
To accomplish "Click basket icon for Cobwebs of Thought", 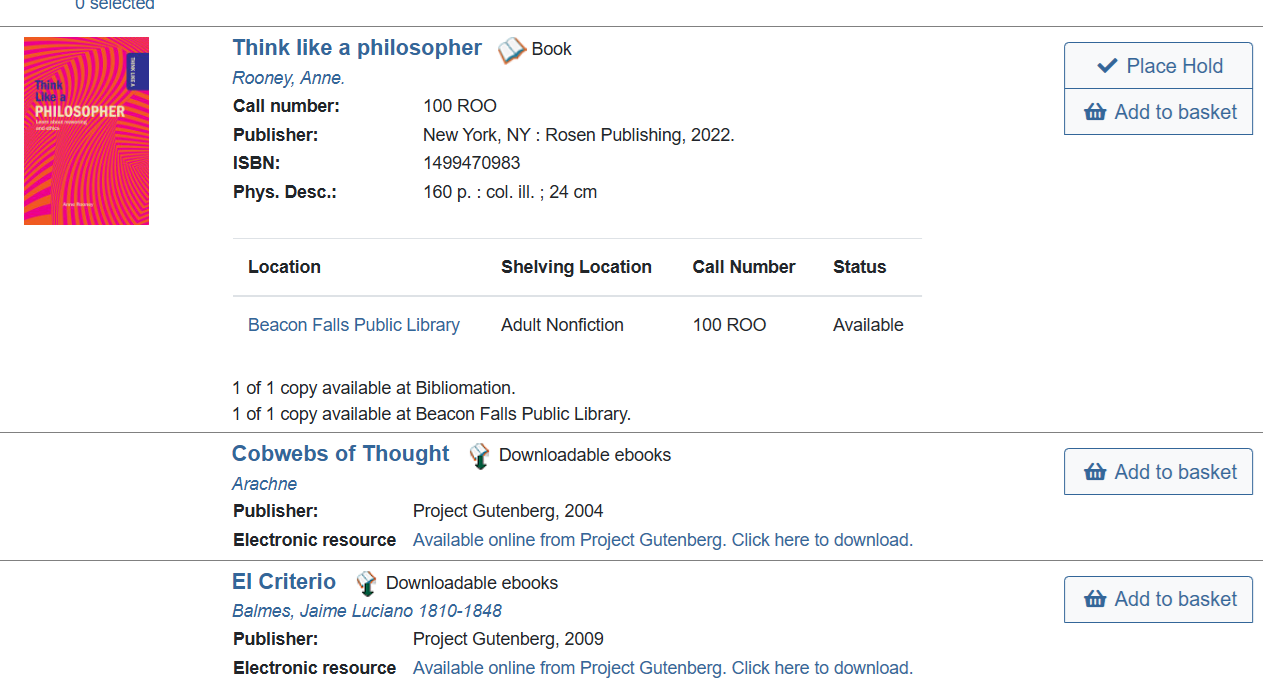I will (x=1095, y=472).
